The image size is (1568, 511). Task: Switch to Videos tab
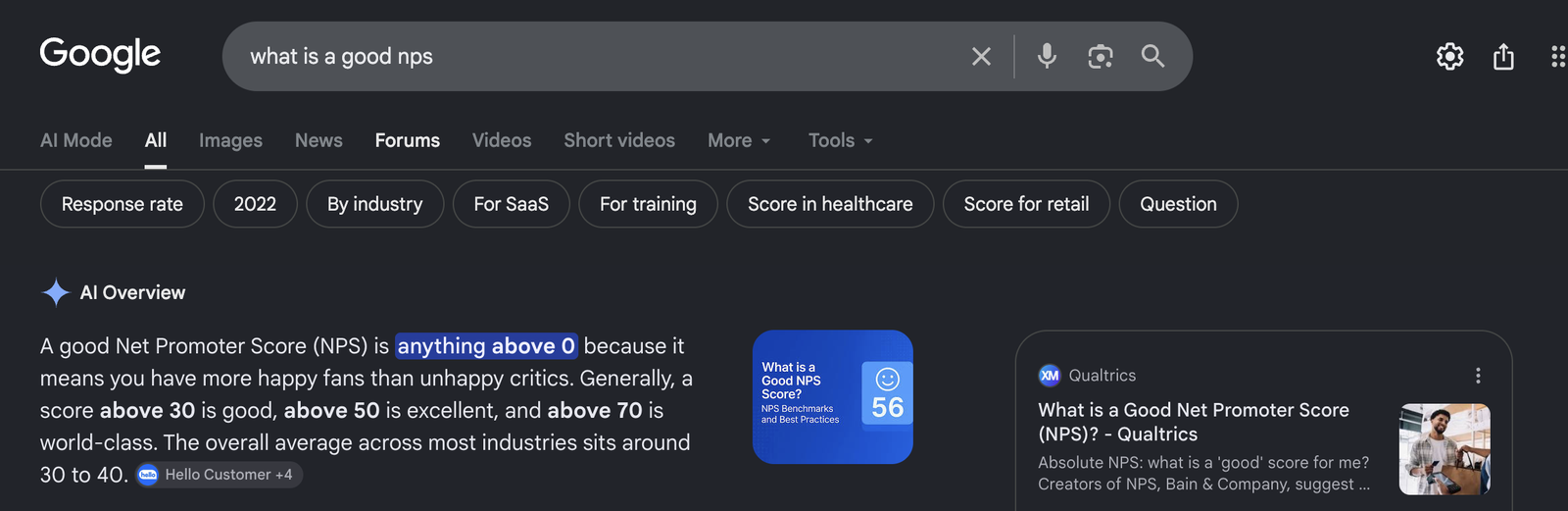click(x=502, y=140)
